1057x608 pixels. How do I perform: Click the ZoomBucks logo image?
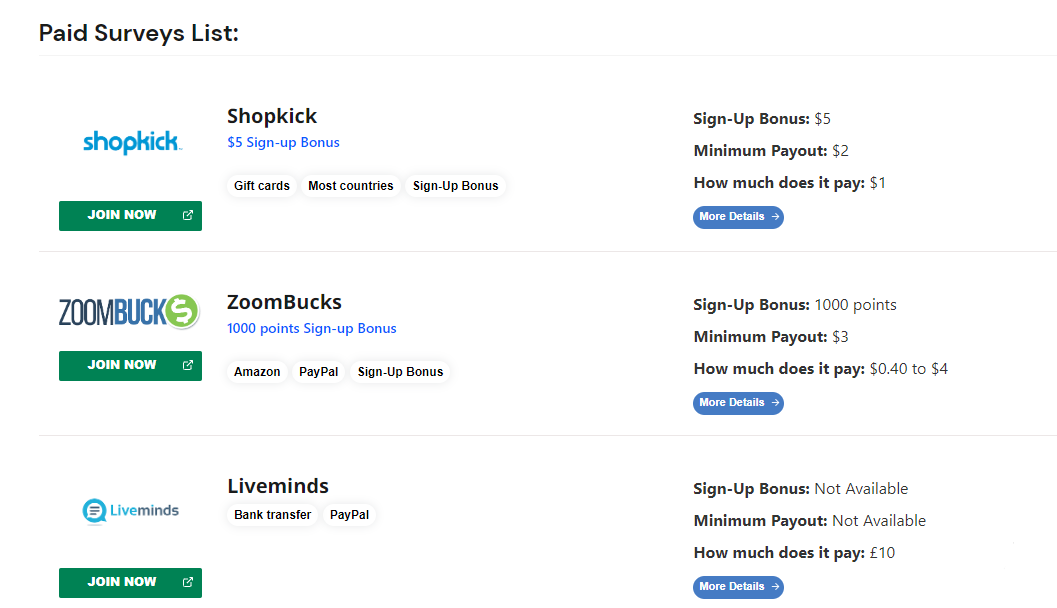129,311
